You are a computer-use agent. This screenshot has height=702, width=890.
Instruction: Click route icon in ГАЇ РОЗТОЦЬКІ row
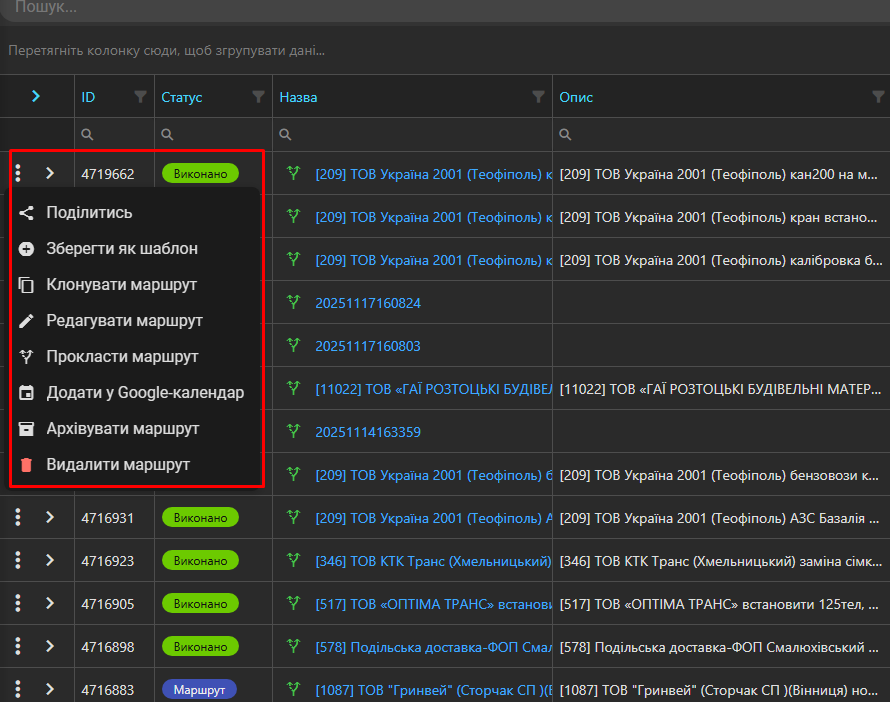tap(293, 388)
